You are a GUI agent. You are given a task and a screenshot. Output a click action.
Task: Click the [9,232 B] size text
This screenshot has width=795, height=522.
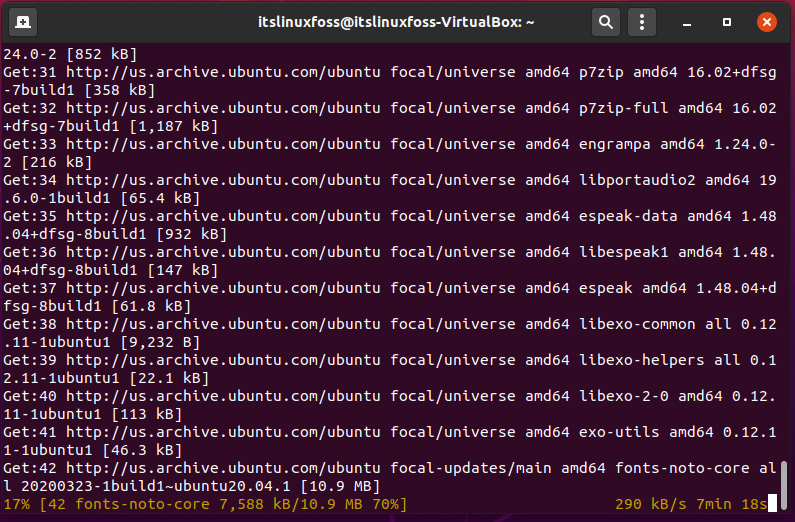coord(160,342)
